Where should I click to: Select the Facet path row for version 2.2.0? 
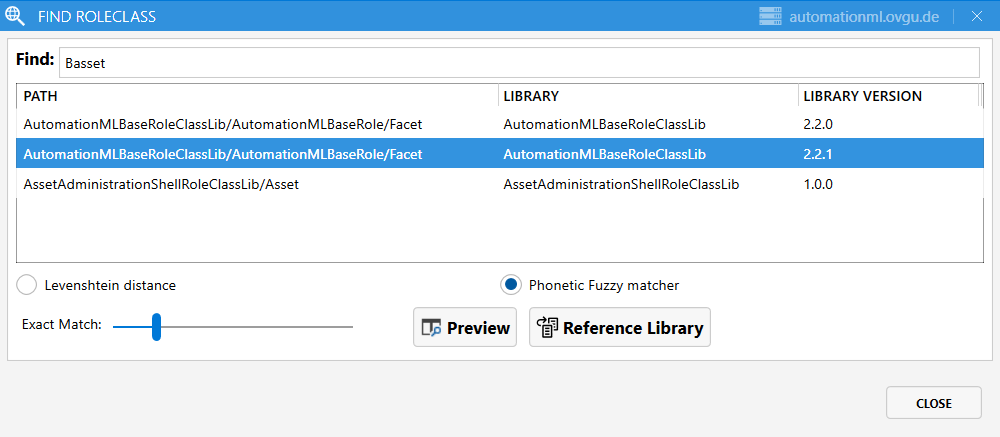222,125
